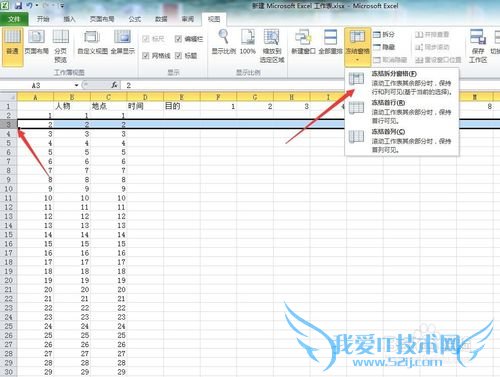Viewport: 500px width, 377px height.
Task: Click the Normal (普通) view icon
Action: pos(13,46)
